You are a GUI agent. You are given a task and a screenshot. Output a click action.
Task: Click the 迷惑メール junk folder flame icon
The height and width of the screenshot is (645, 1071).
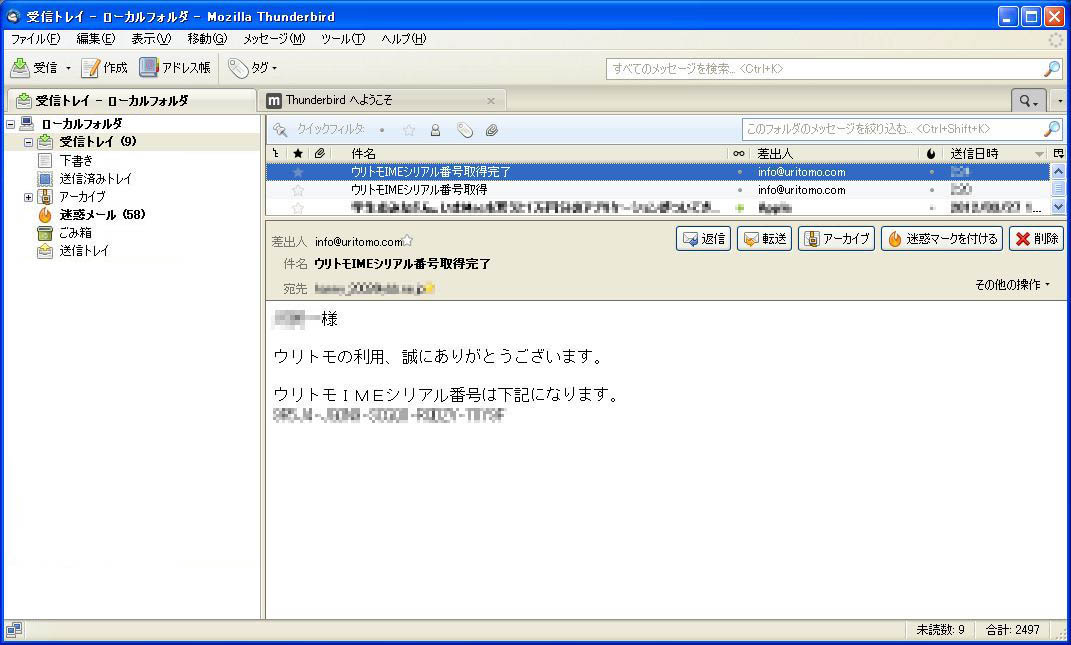45,215
